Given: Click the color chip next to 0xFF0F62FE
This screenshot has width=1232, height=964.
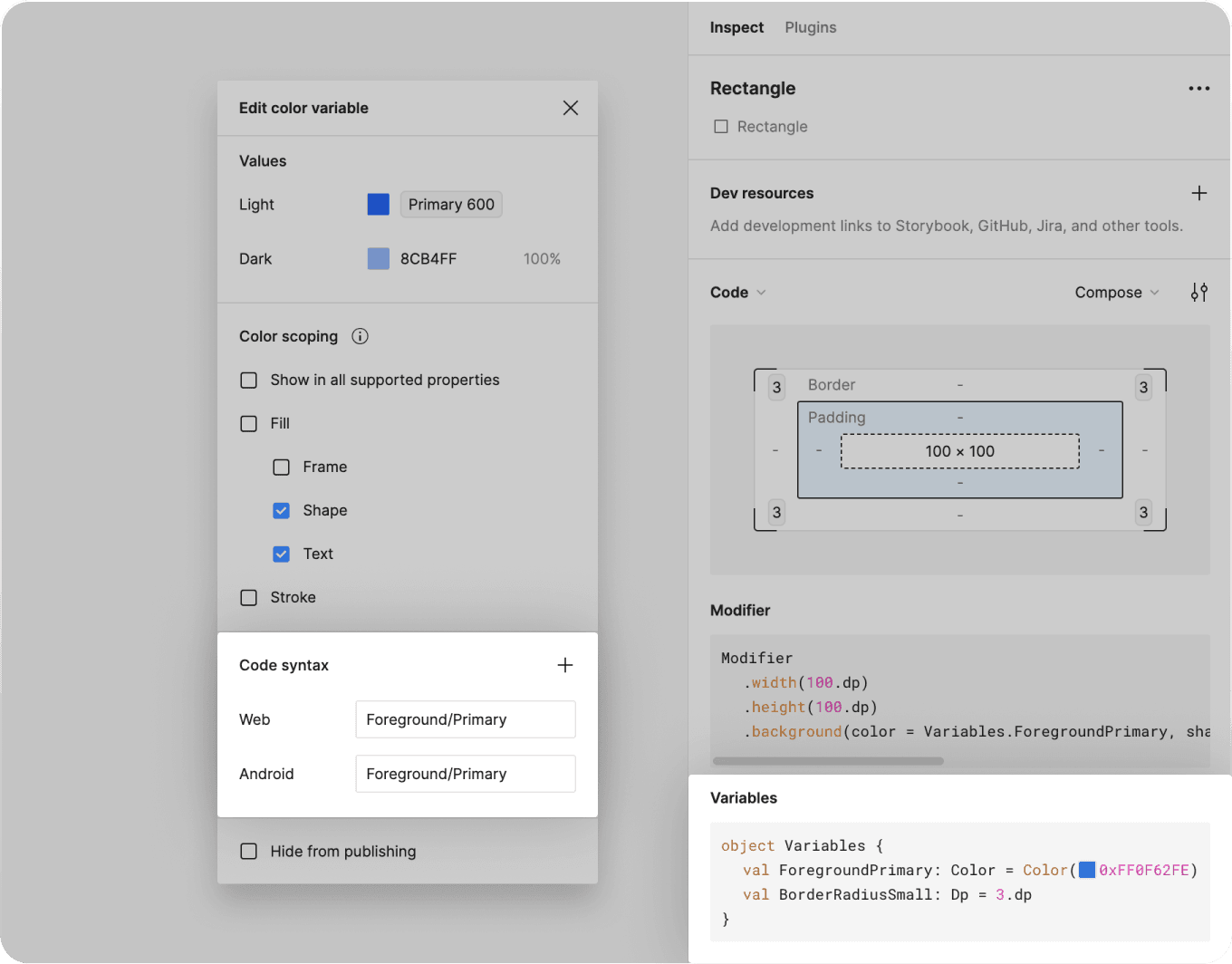Looking at the screenshot, I should coord(1087,870).
